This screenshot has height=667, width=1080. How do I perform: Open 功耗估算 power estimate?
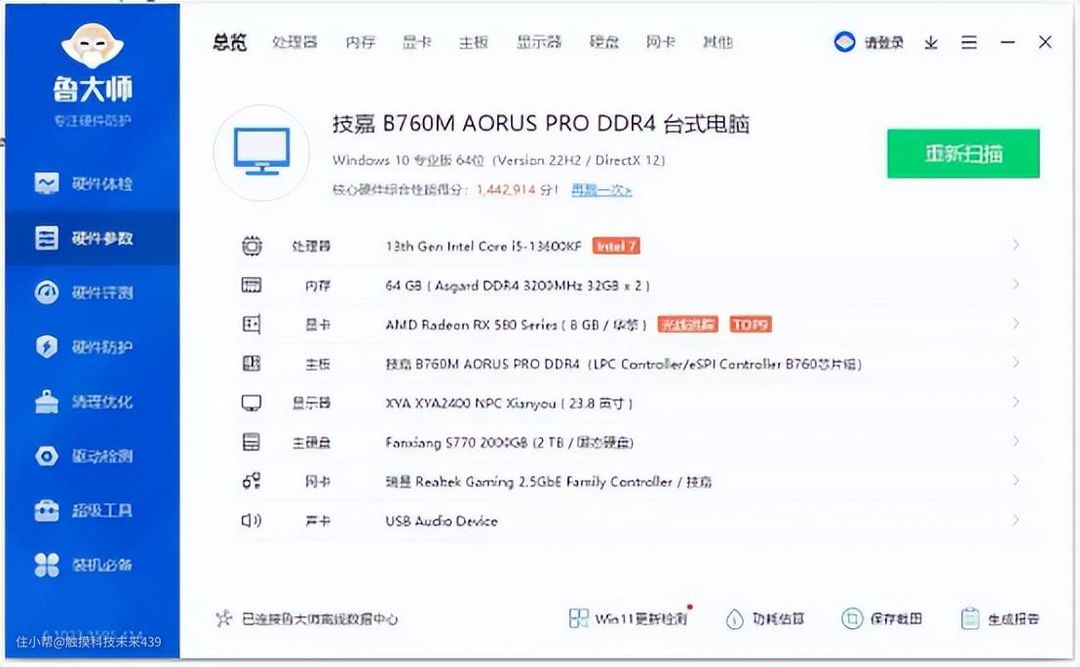coord(765,619)
